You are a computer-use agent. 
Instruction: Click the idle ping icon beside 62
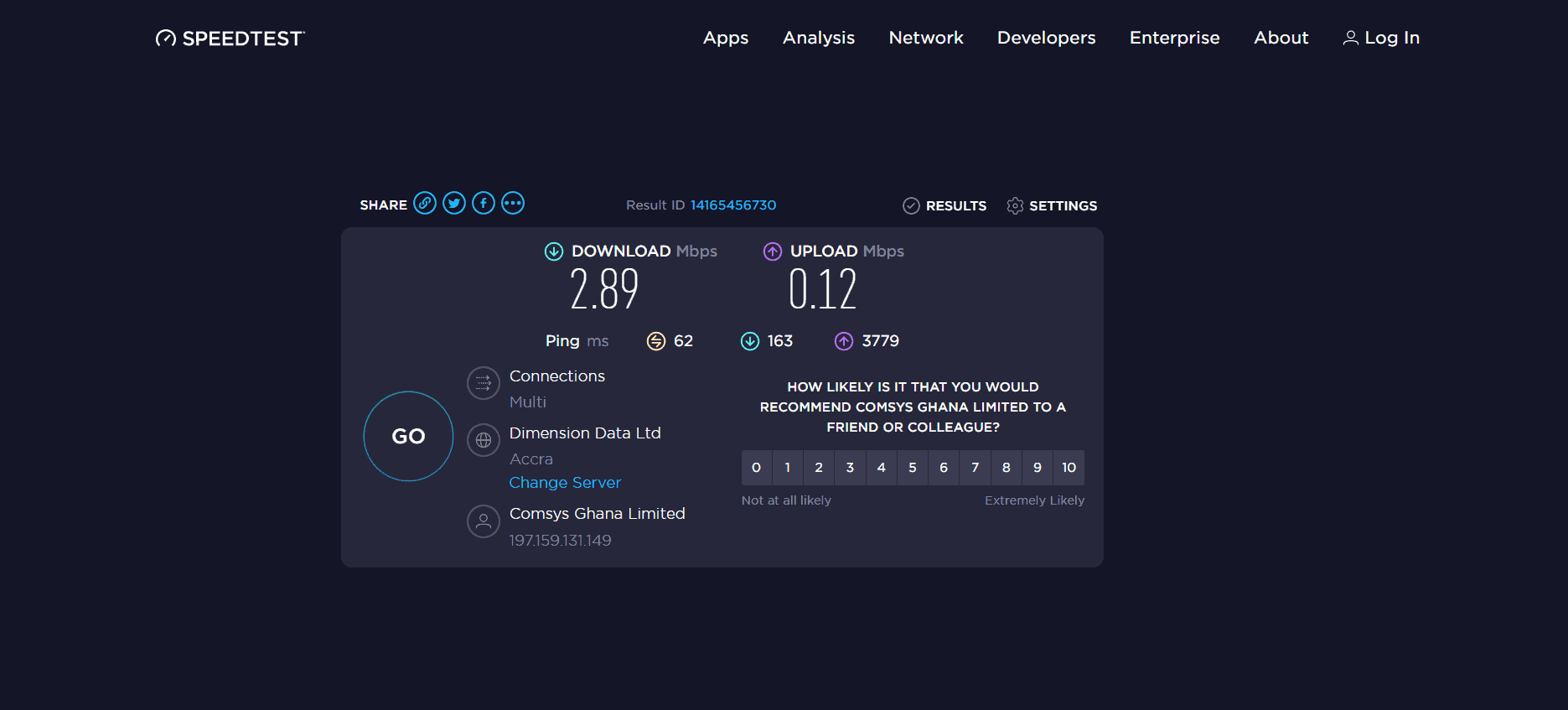click(x=656, y=341)
